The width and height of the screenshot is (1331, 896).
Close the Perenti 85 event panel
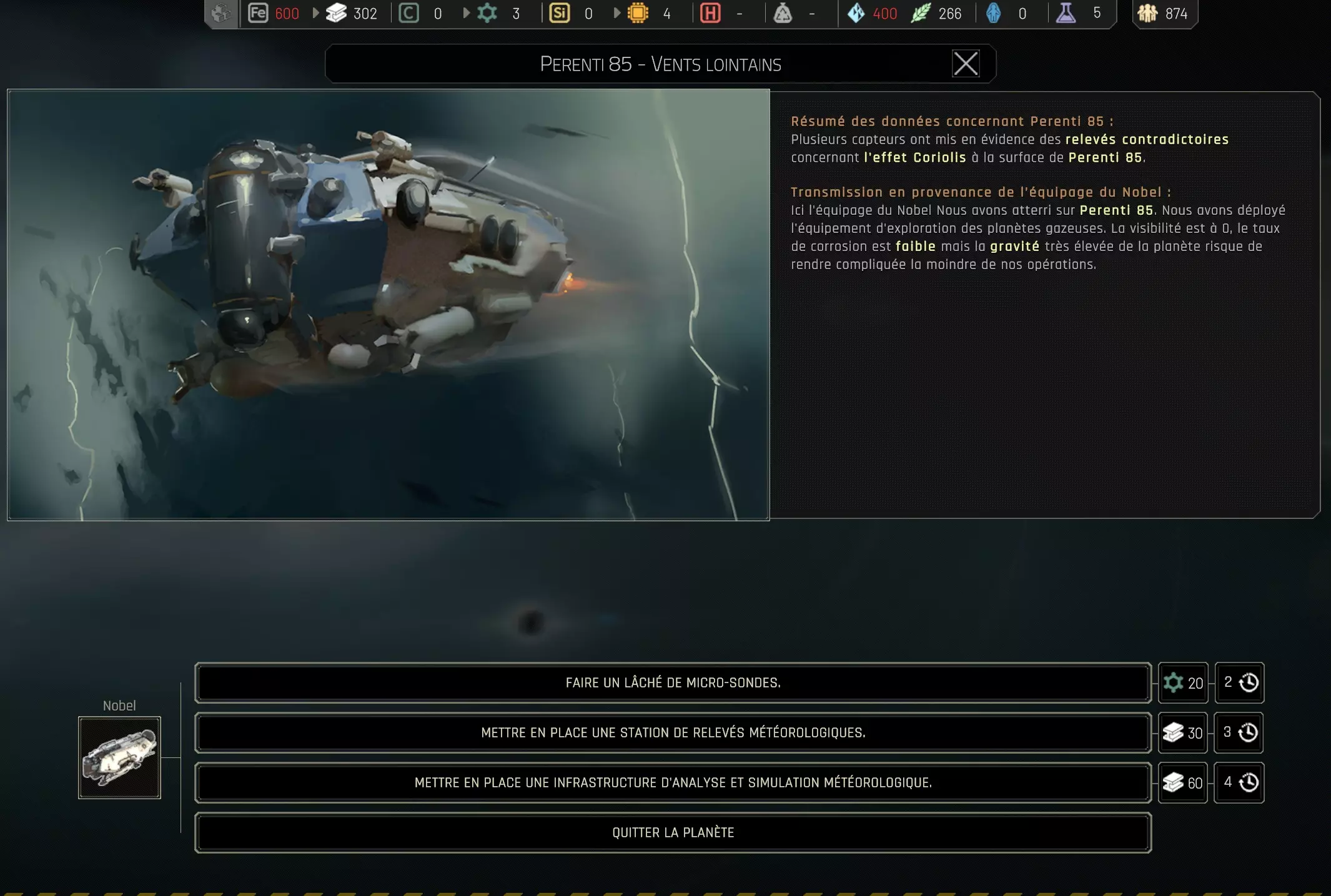tap(965, 64)
